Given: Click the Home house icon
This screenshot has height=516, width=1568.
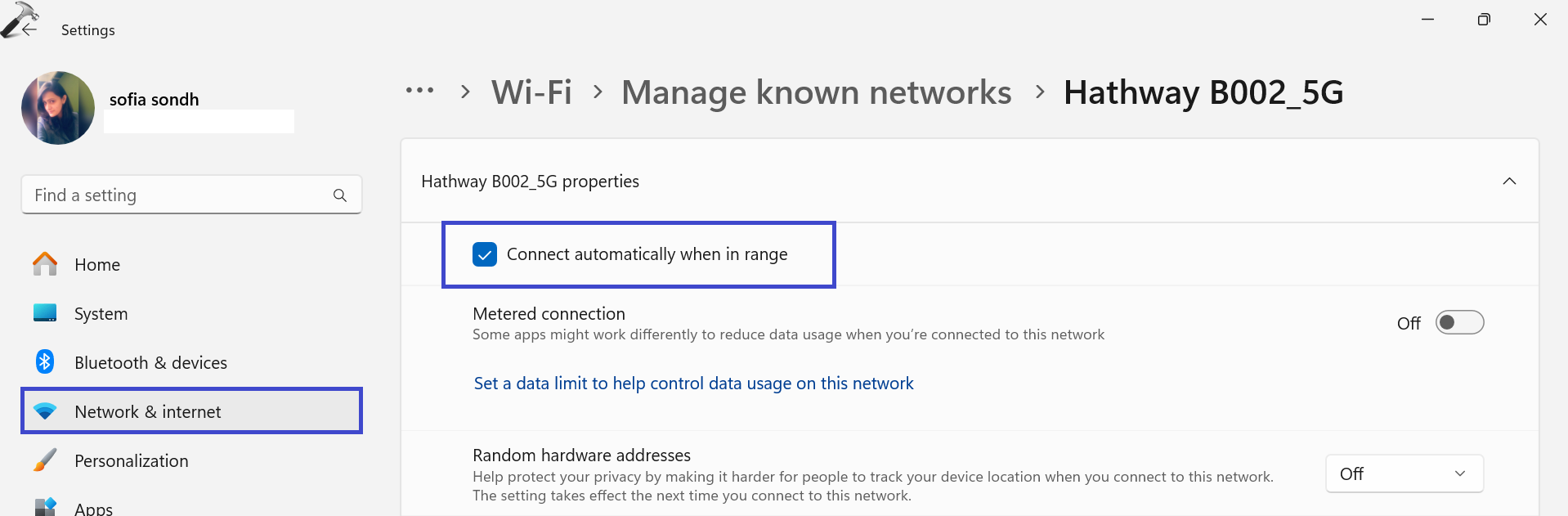Looking at the screenshot, I should [45, 264].
